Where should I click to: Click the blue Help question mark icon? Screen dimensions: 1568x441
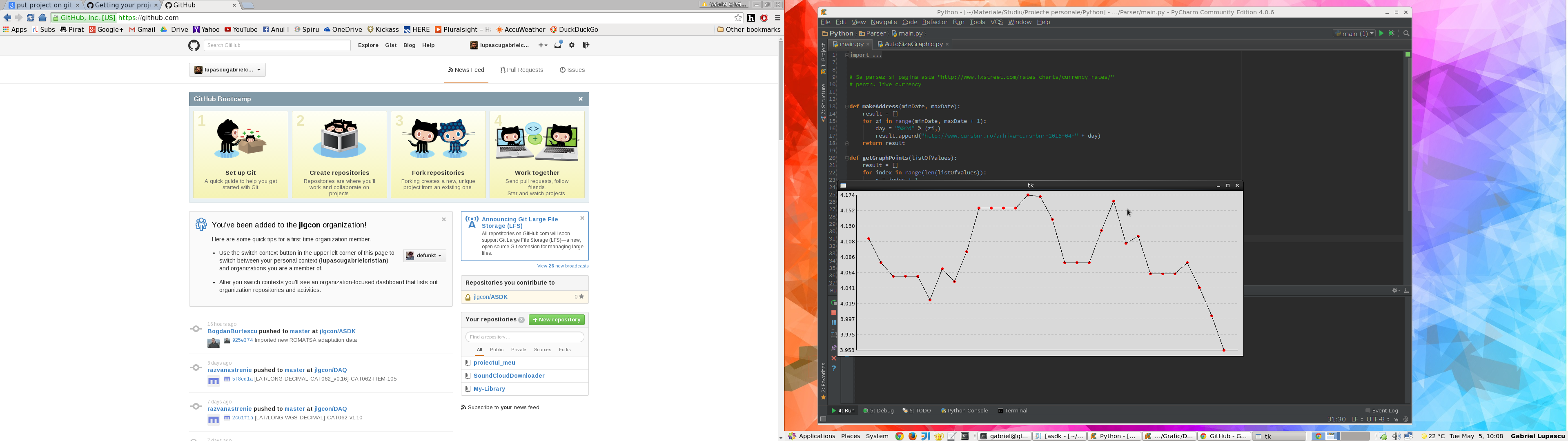click(x=834, y=368)
